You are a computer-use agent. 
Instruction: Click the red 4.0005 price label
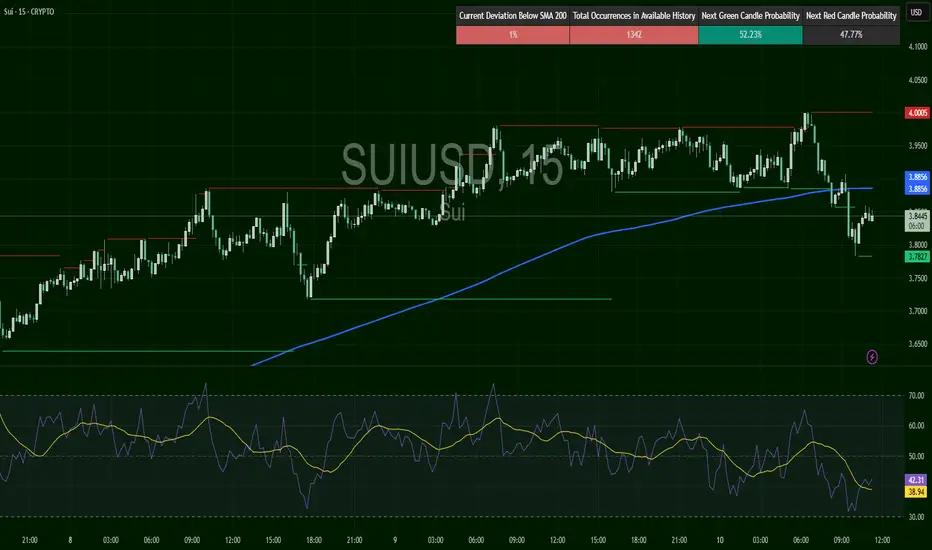coord(917,112)
